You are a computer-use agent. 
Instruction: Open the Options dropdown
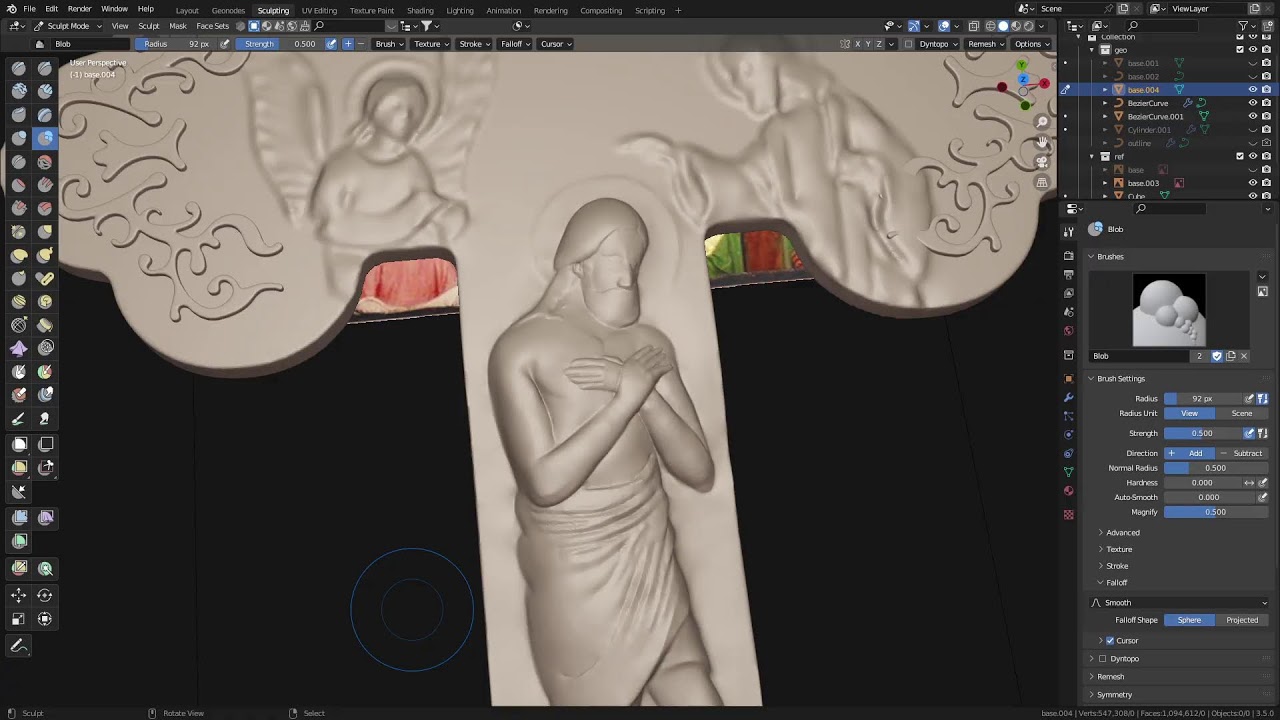1031,44
